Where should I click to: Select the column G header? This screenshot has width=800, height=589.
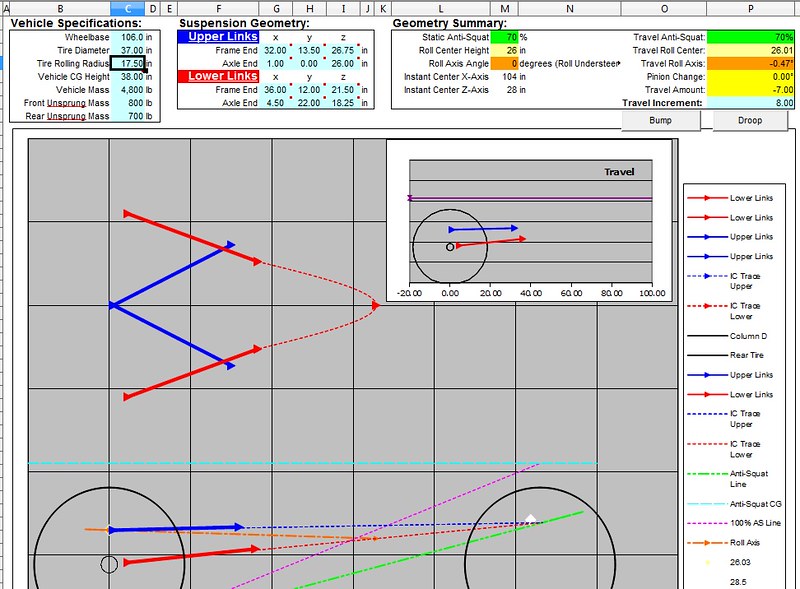pos(276,8)
